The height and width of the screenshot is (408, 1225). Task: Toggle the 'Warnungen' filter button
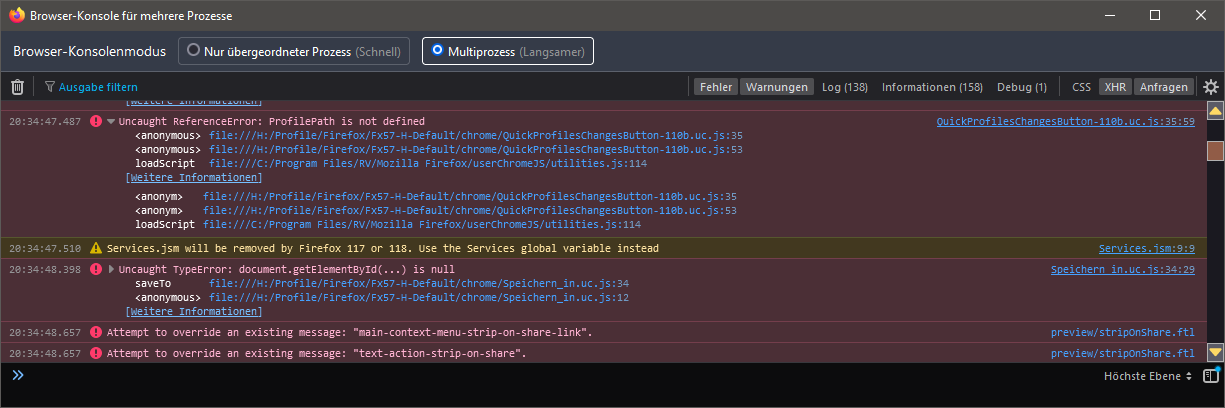click(x=776, y=87)
